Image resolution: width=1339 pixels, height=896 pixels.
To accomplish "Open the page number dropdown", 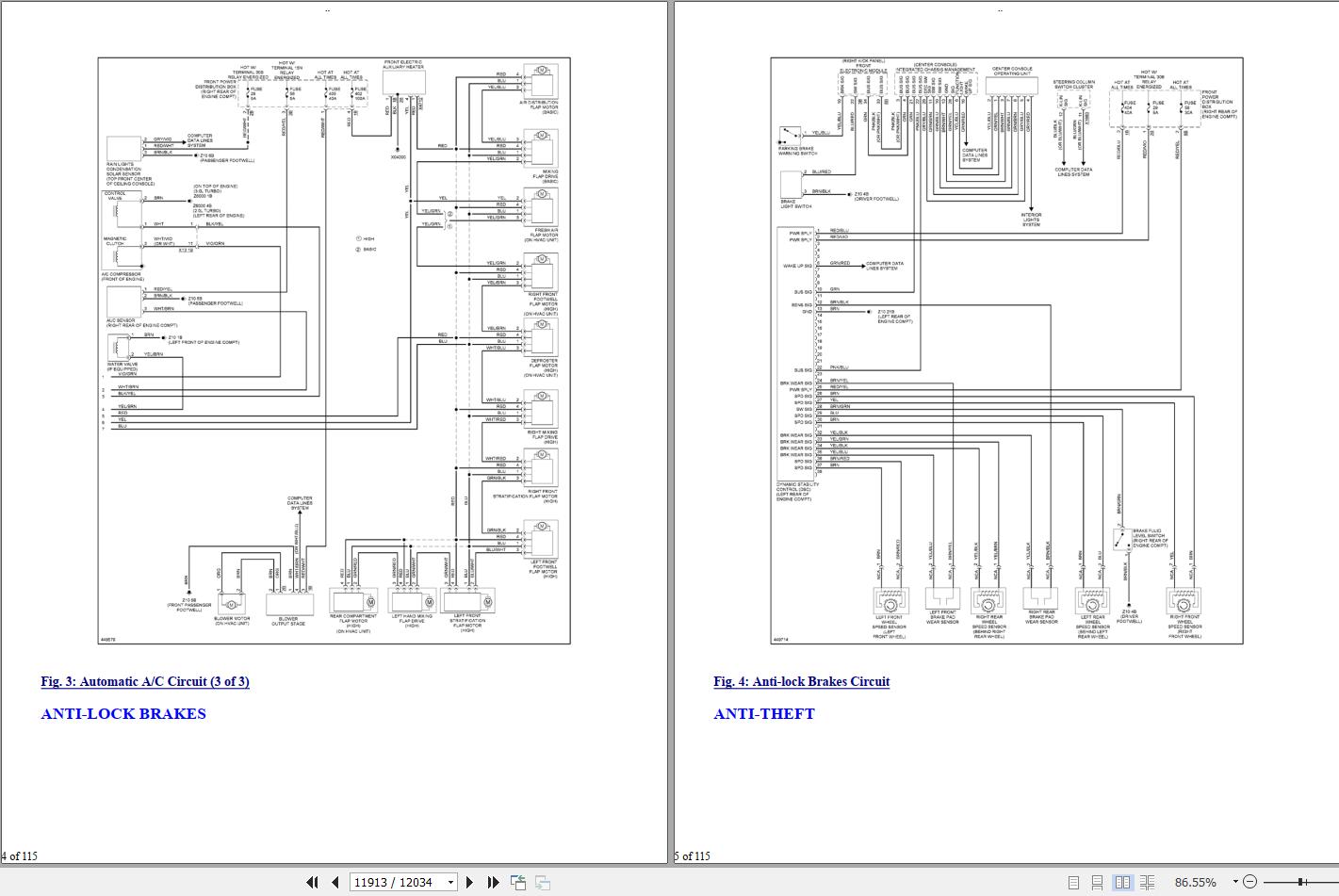I will 450,882.
